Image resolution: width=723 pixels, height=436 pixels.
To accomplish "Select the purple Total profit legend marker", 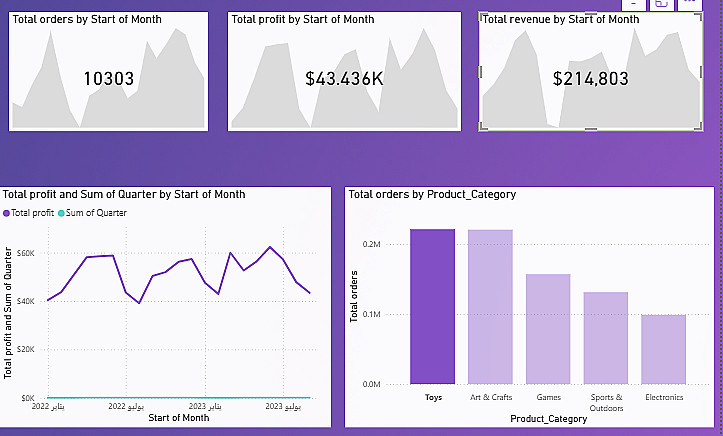I will (x=8, y=213).
